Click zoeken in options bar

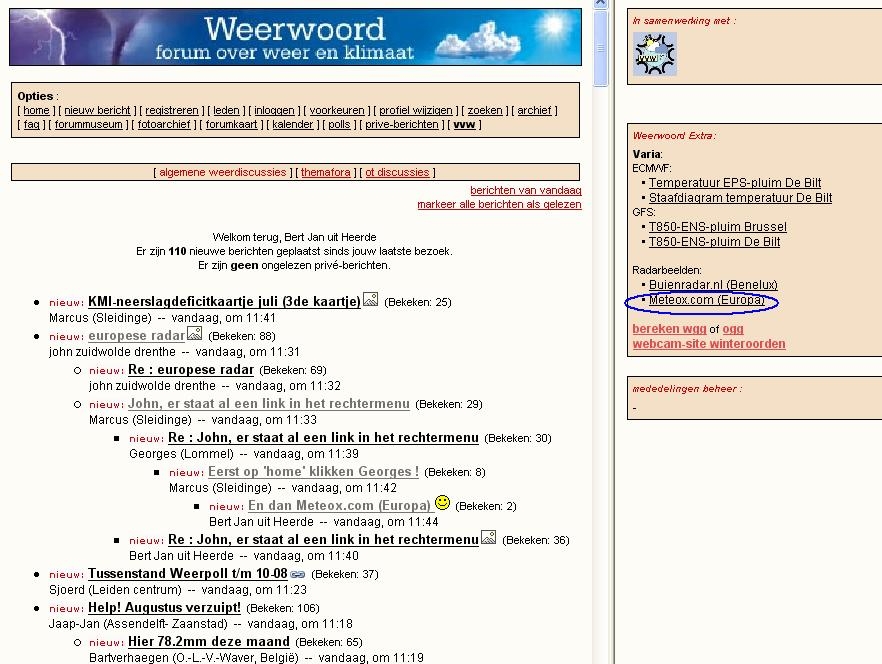coord(485,110)
